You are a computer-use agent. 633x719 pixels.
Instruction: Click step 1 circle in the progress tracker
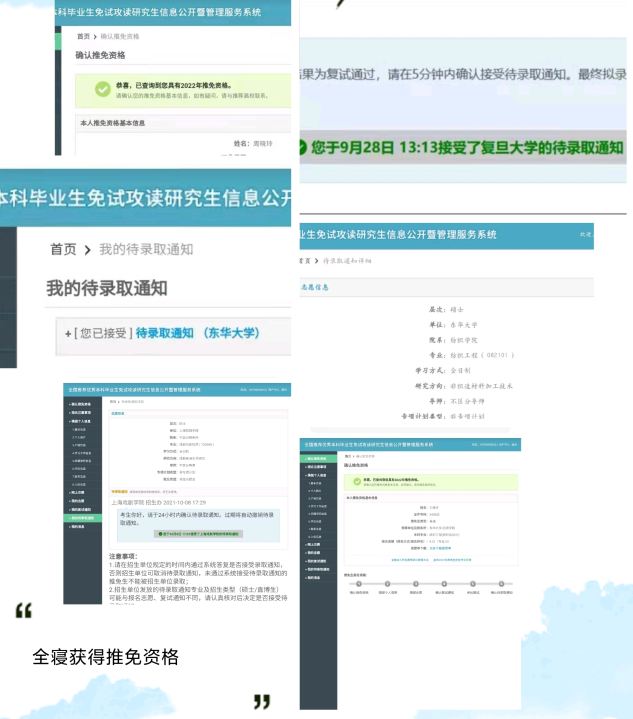[359, 584]
